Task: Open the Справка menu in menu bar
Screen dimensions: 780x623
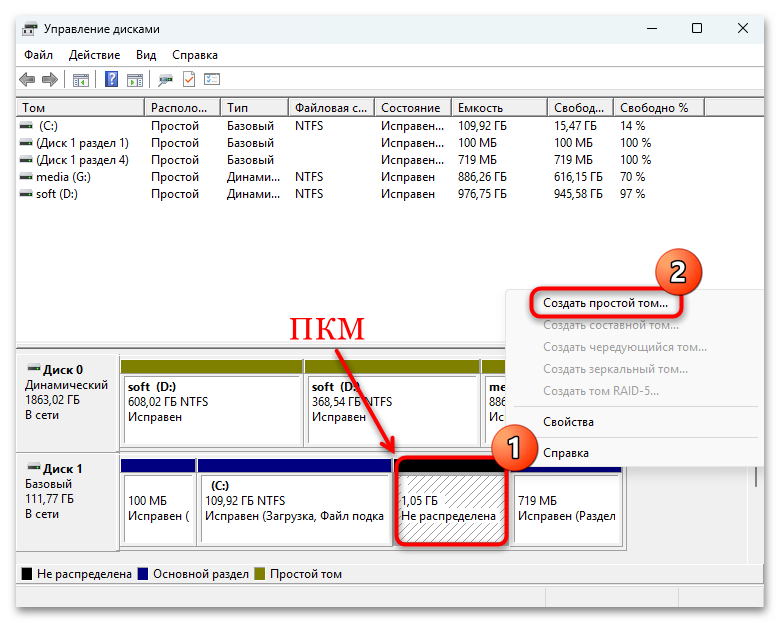Action: [195, 55]
